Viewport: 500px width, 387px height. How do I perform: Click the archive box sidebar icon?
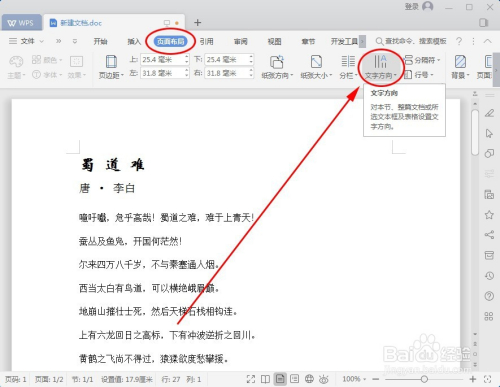[x=489, y=255]
